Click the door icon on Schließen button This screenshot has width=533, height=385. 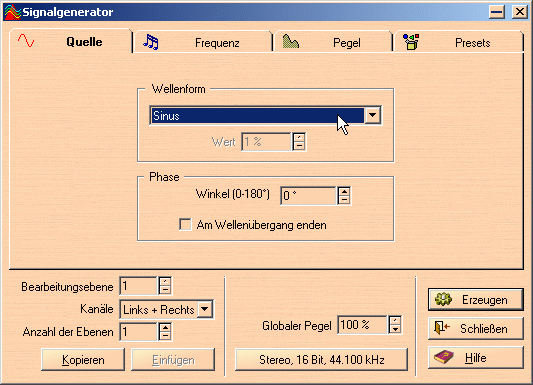pos(442,328)
